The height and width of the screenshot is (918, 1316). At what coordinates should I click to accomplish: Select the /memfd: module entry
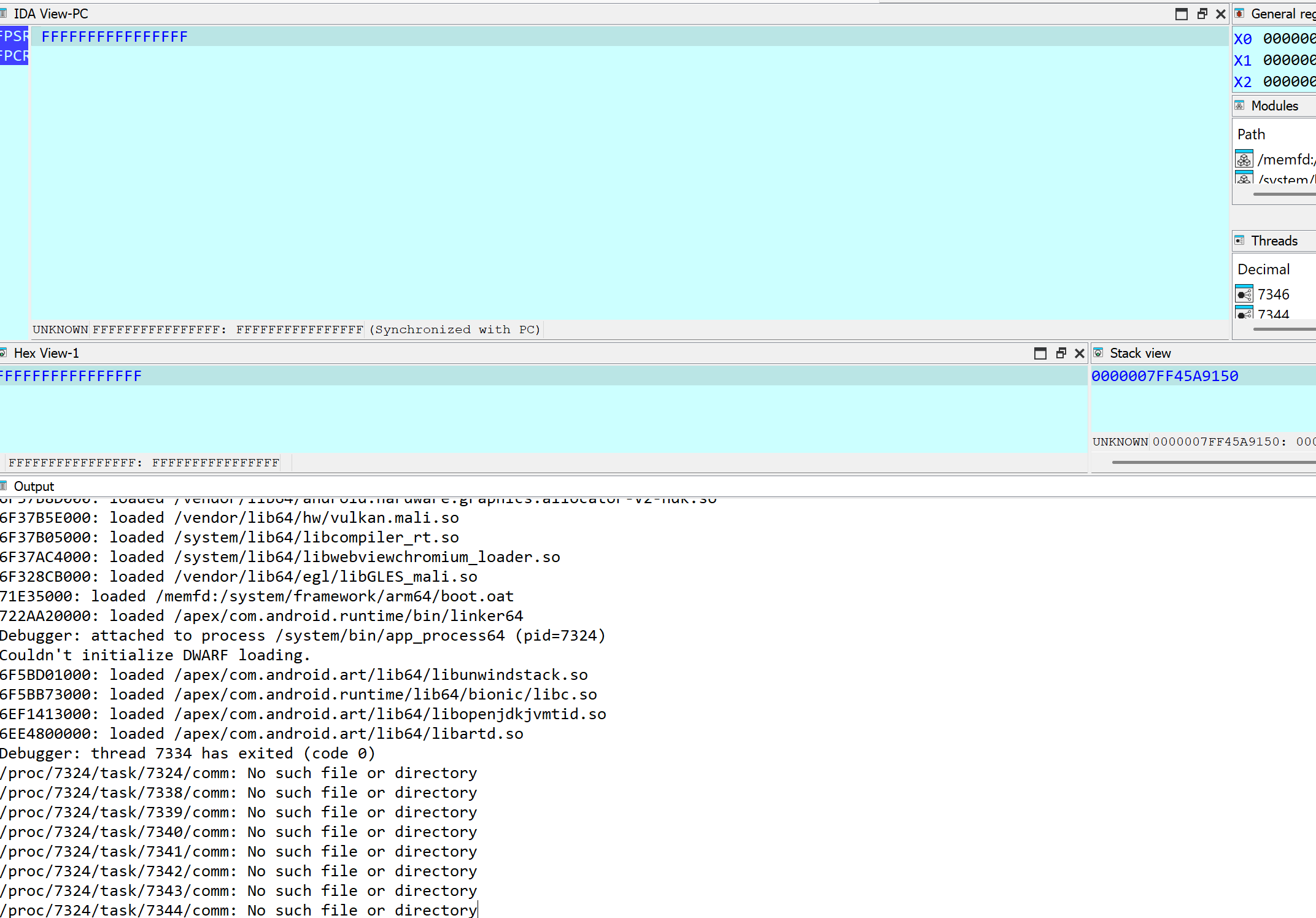tap(1285, 160)
